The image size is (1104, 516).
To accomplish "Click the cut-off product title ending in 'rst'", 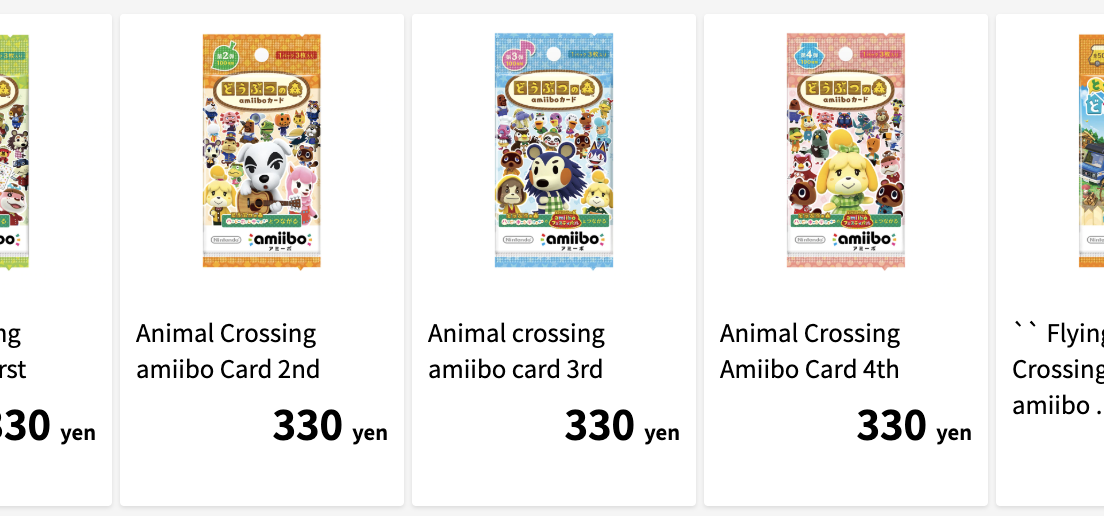I will coord(12,351).
